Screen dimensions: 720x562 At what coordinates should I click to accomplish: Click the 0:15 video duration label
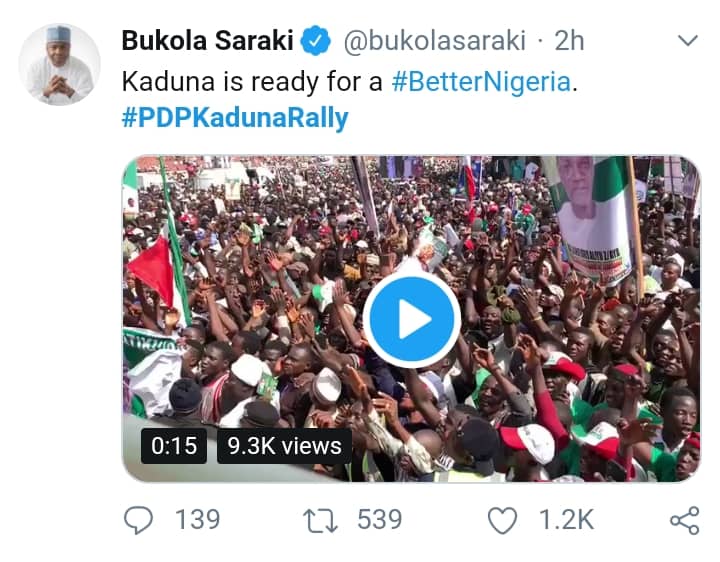174,446
